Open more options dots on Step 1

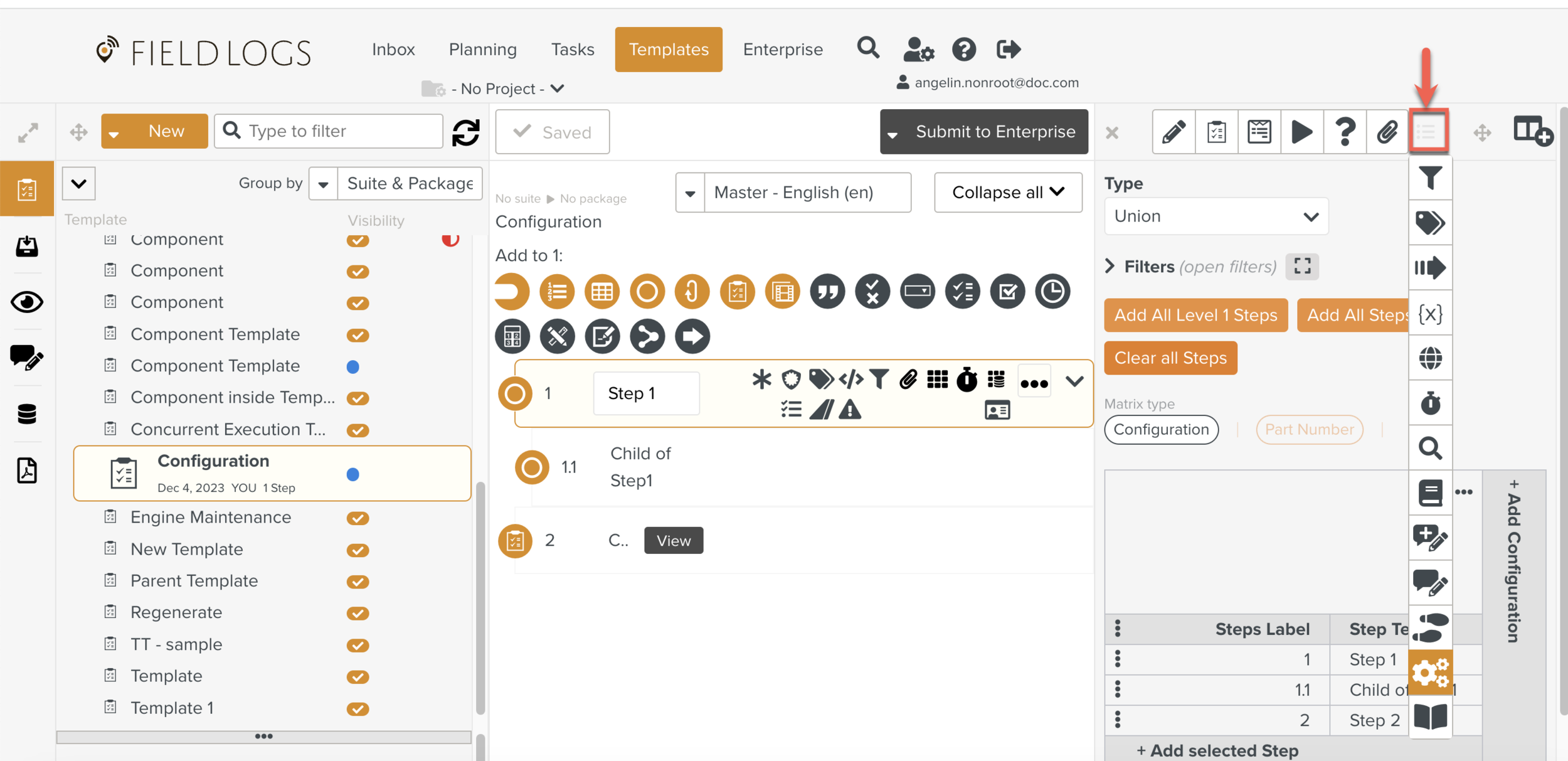[x=1034, y=383]
